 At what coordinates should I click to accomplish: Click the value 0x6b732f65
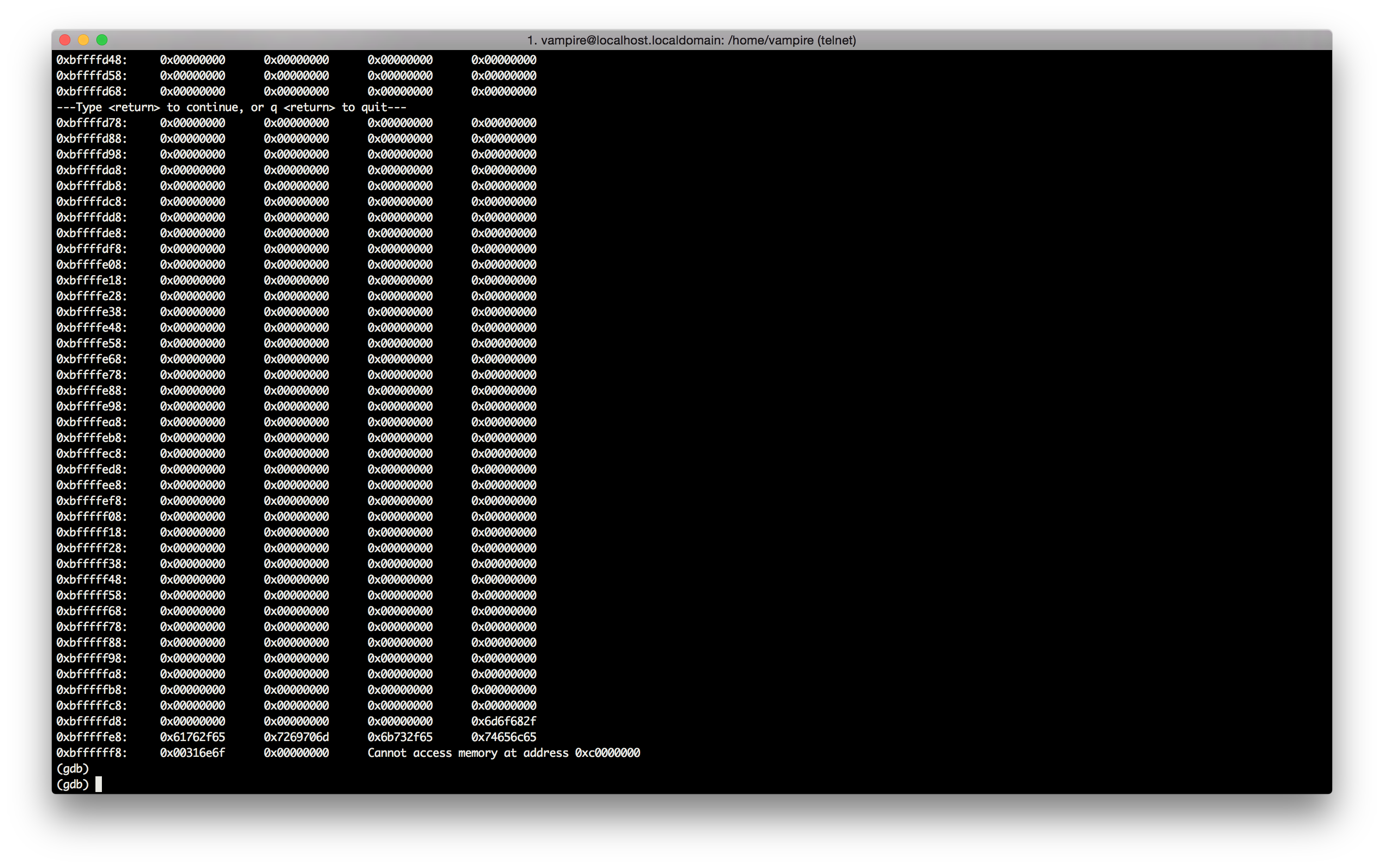(x=400, y=737)
